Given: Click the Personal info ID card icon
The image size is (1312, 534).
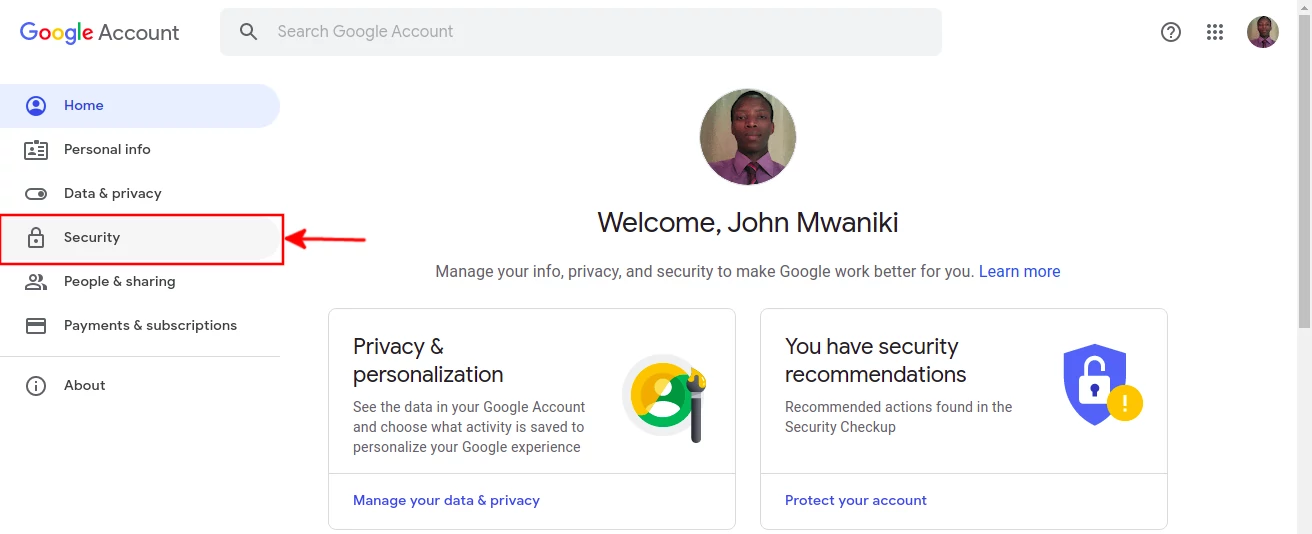Looking at the screenshot, I should [36, 150].
